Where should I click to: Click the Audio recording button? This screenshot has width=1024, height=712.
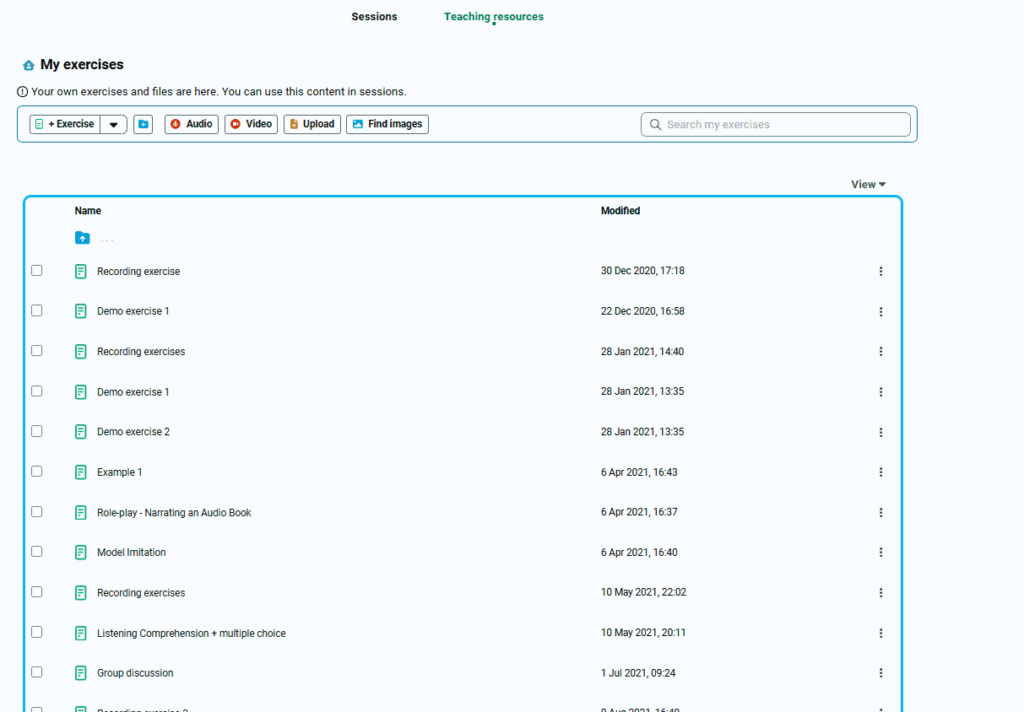[x=191, y=124]
